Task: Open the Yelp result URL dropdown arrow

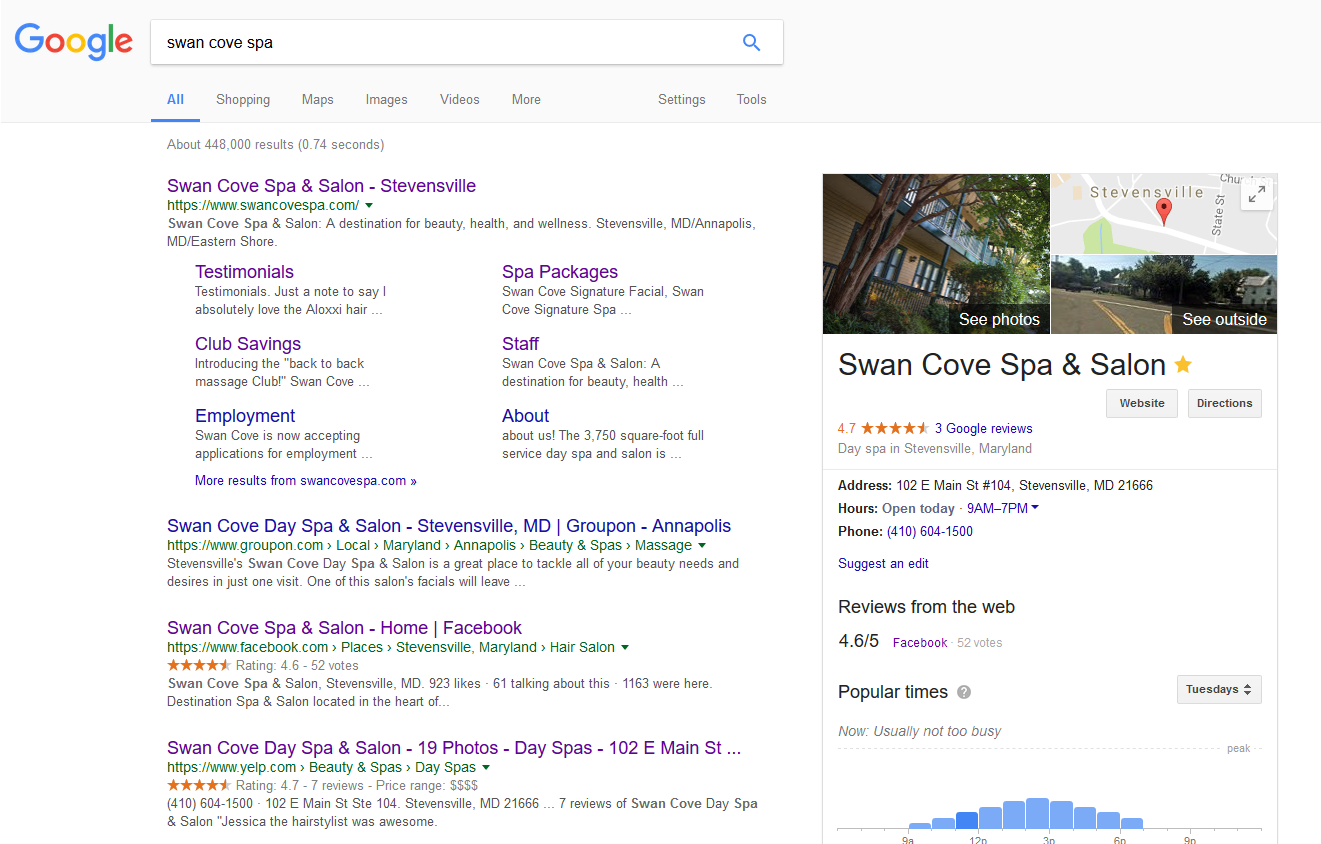Action: click(486, 768)
